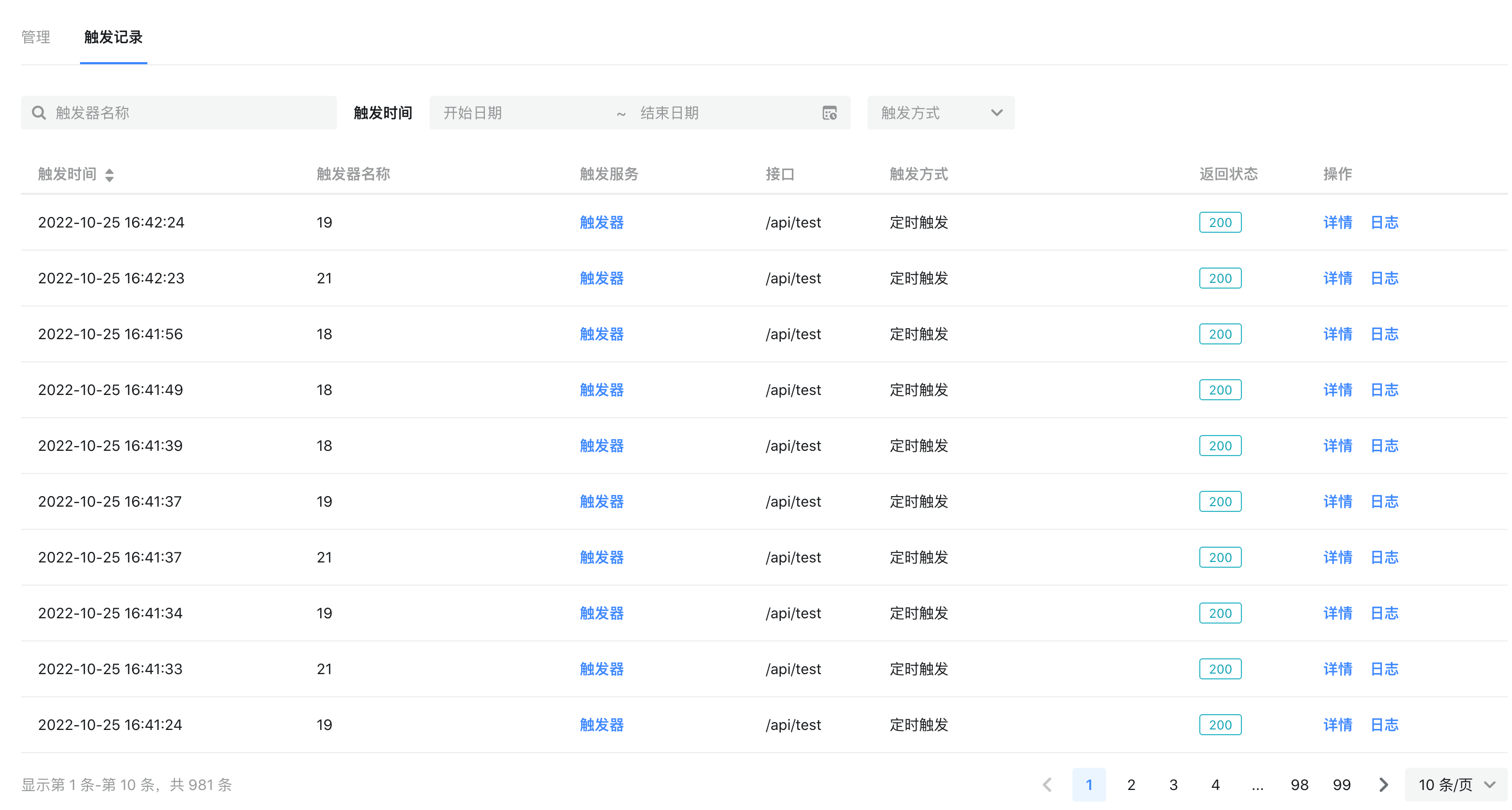Open 触发器 service link at 16:42:24
The image size is (1512, 810).
pyautogui.click(x=602, y=223)
